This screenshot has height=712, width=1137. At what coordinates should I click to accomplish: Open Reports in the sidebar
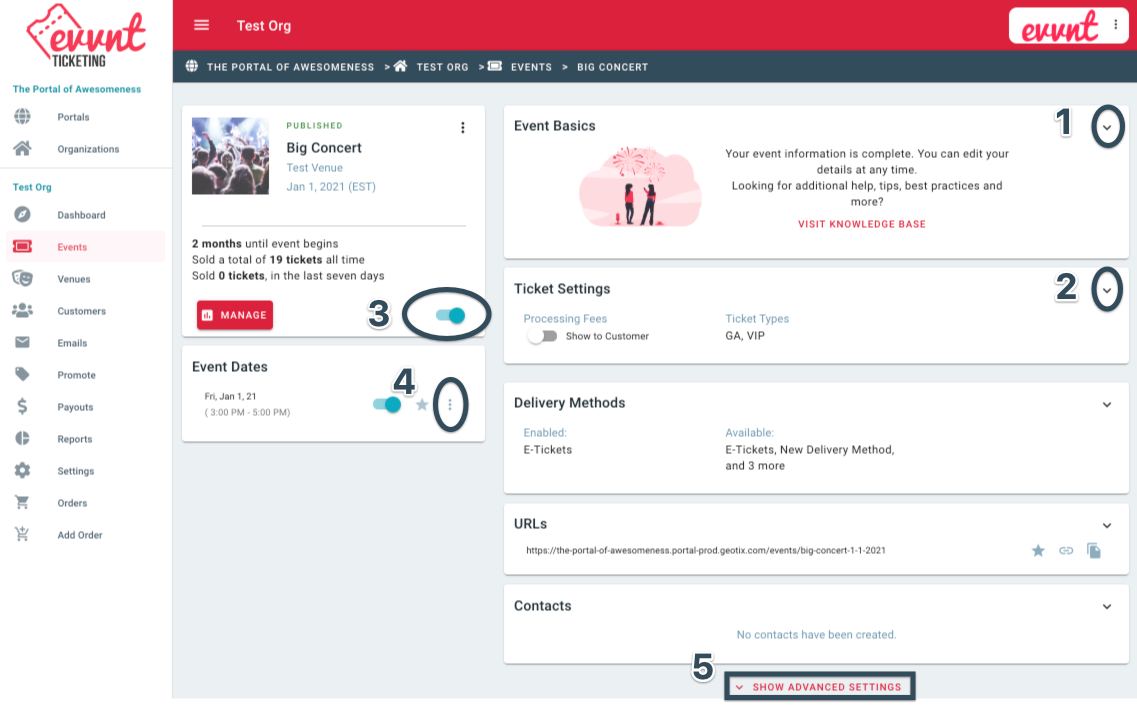[x=75, y=438]
